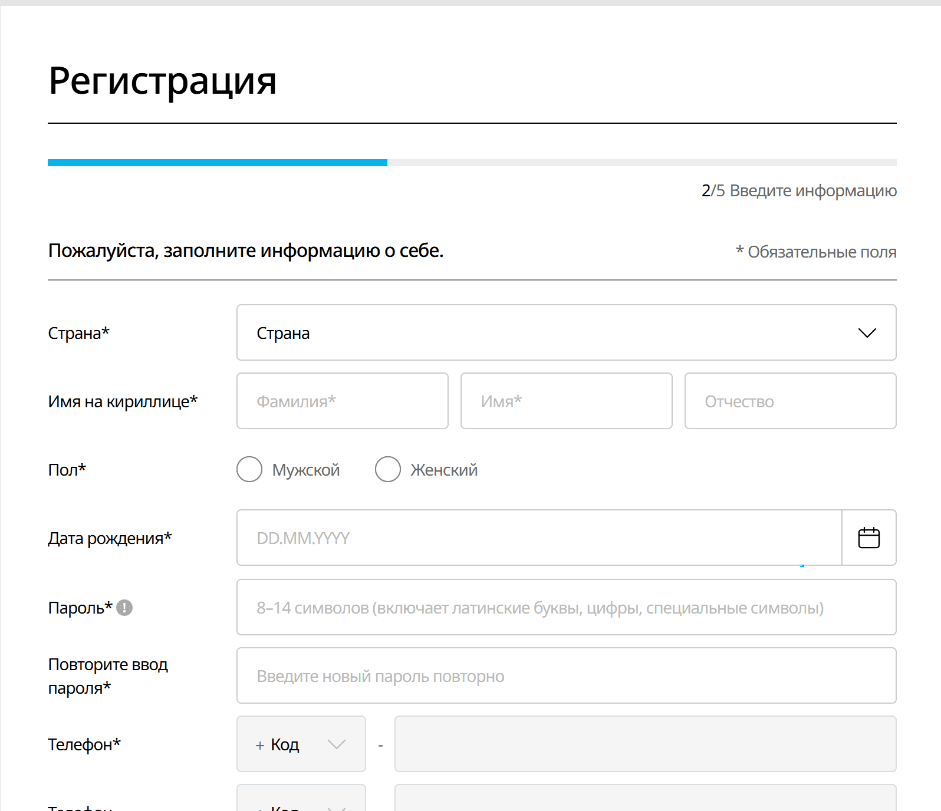Image resolution: width=941 pixels, height=811 pixels.
Task: Click the Повторите ввод пароля* label
Action: [108, 676]
